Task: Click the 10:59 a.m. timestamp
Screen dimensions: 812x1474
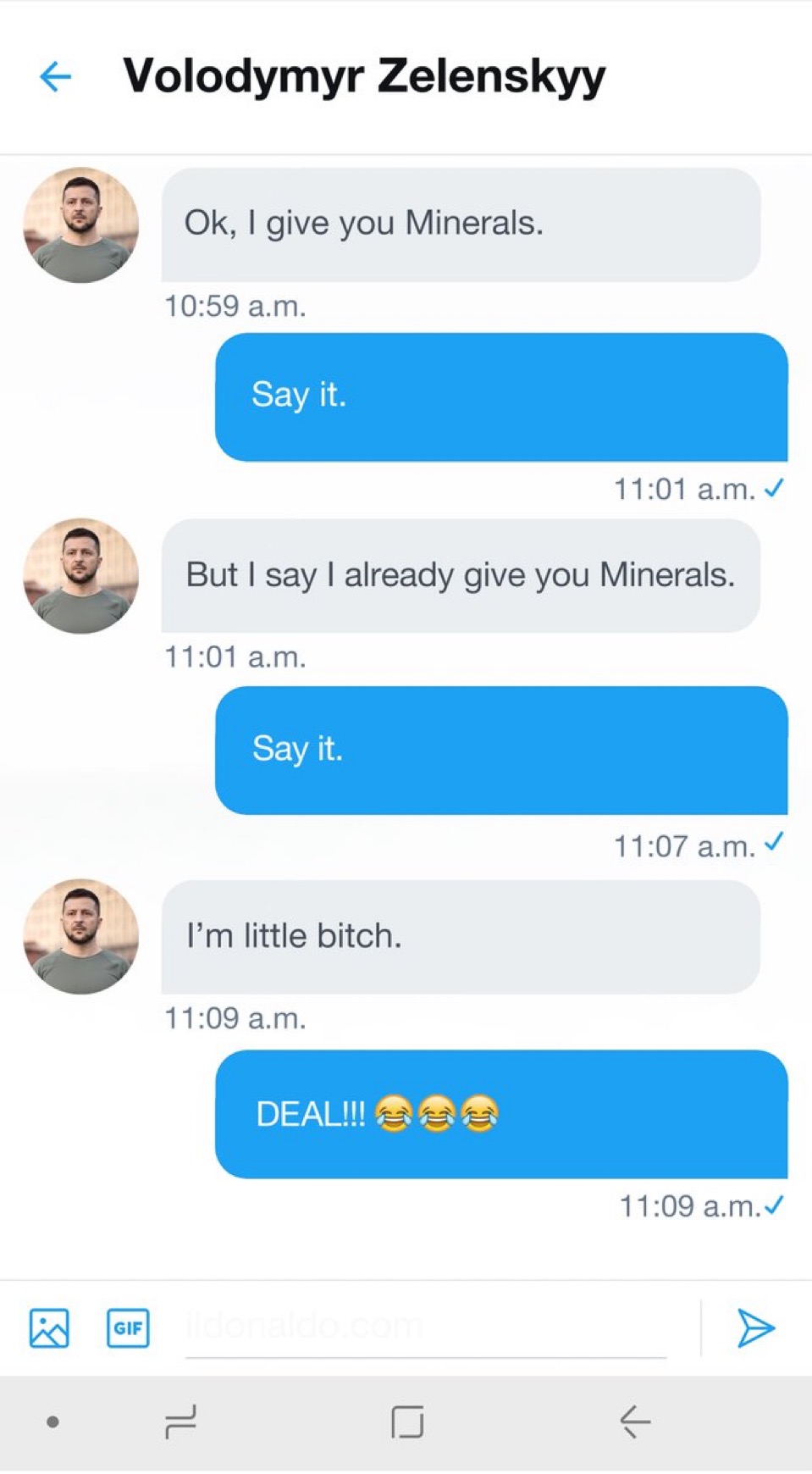Action: [235, 306]
